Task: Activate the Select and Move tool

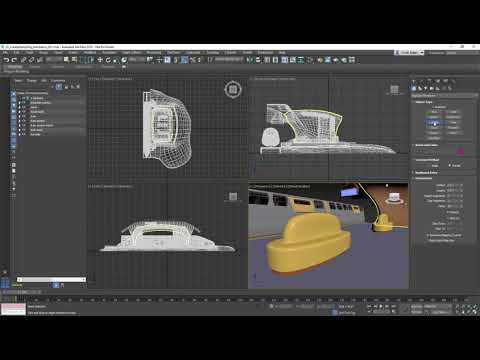Action: click(x=100, y=60)
